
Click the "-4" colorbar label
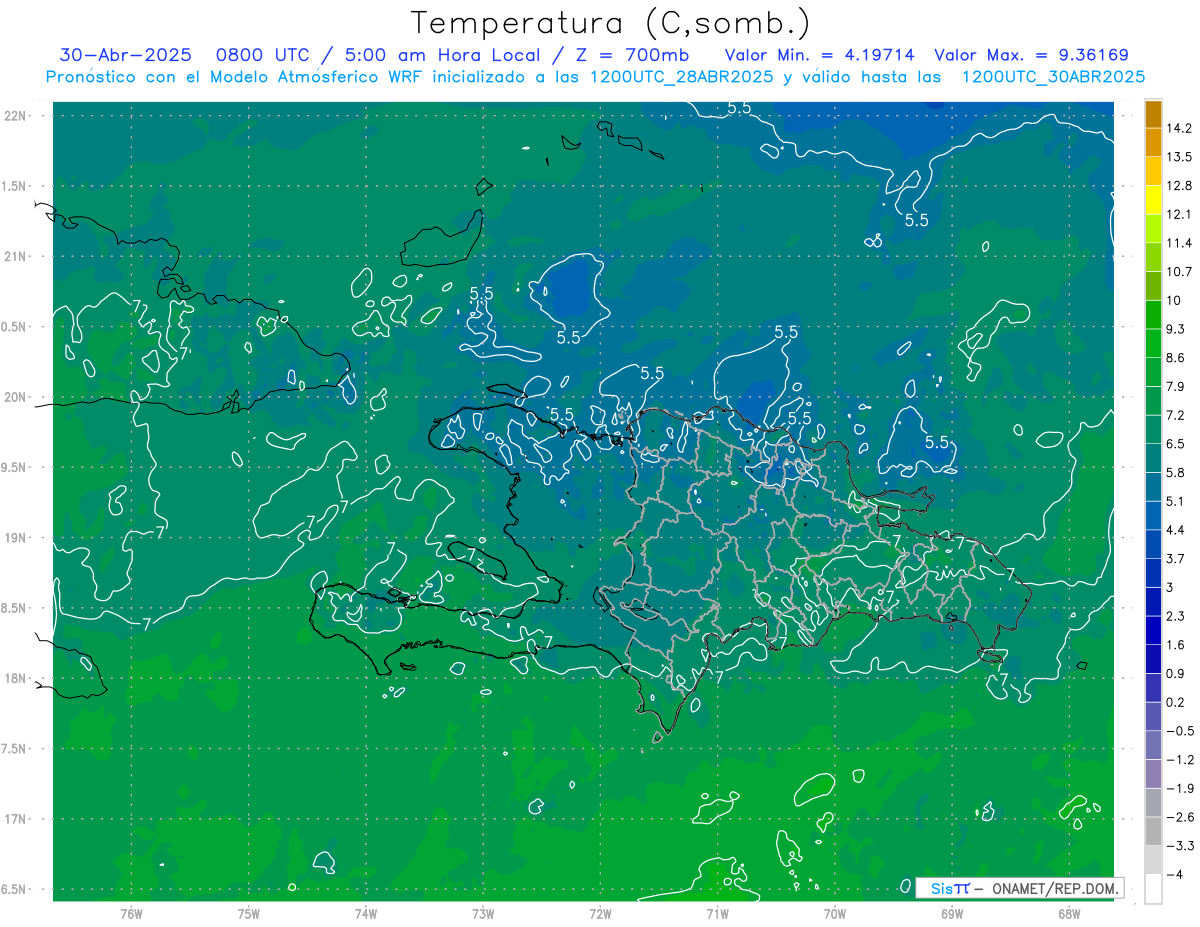(1175, 875)
